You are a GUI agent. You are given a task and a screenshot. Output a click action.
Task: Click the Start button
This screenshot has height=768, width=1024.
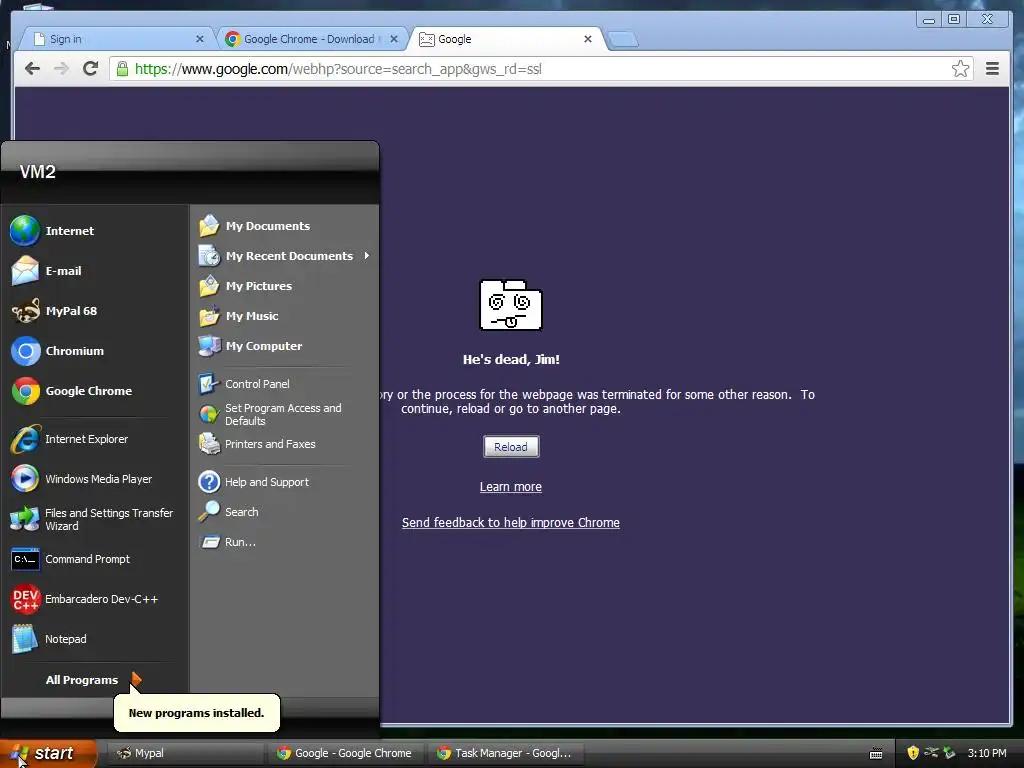[x=48, y=753]
